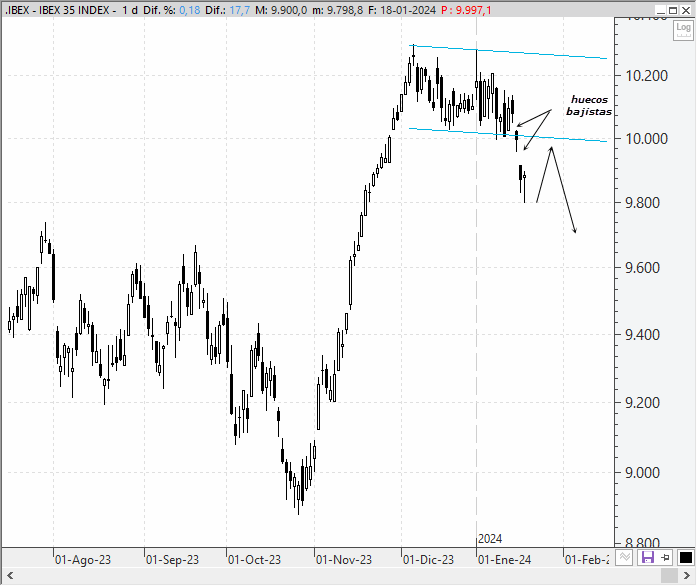Click the 'F: 18-01-2024' date text

(402, 10)
